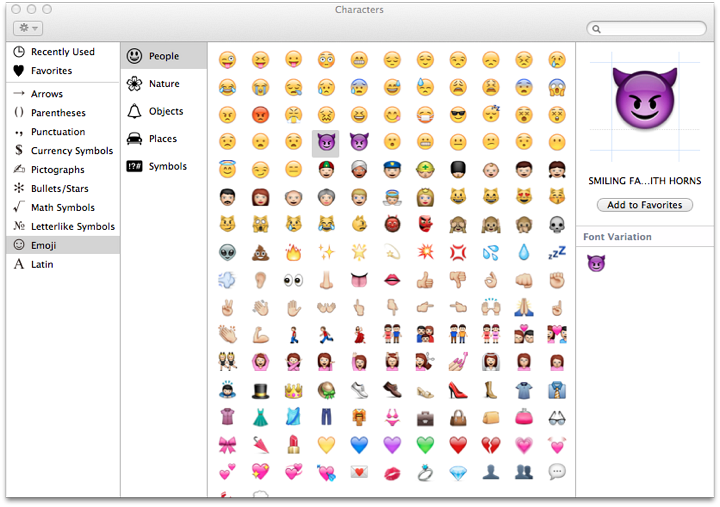Select Math Symbols category
This screenshot has height=507, width=720.
63,208
